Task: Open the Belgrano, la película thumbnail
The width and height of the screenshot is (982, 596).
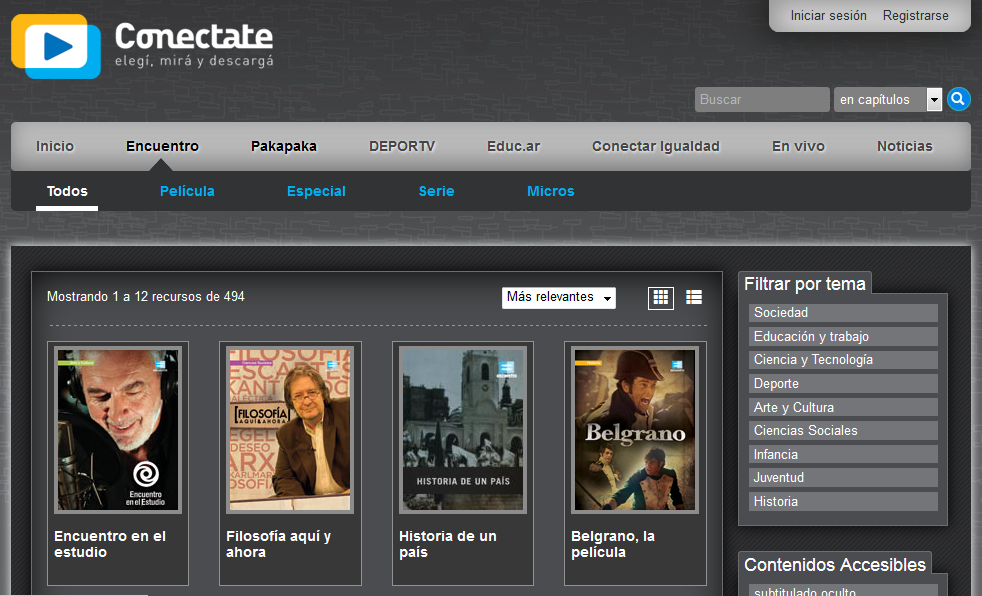Action: tap(634, 428)
